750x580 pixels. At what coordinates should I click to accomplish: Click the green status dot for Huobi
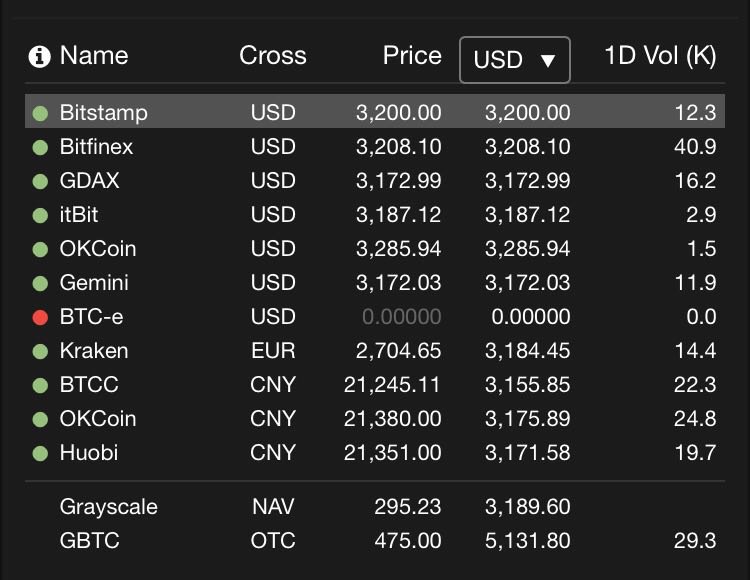[x=40, y=453]
